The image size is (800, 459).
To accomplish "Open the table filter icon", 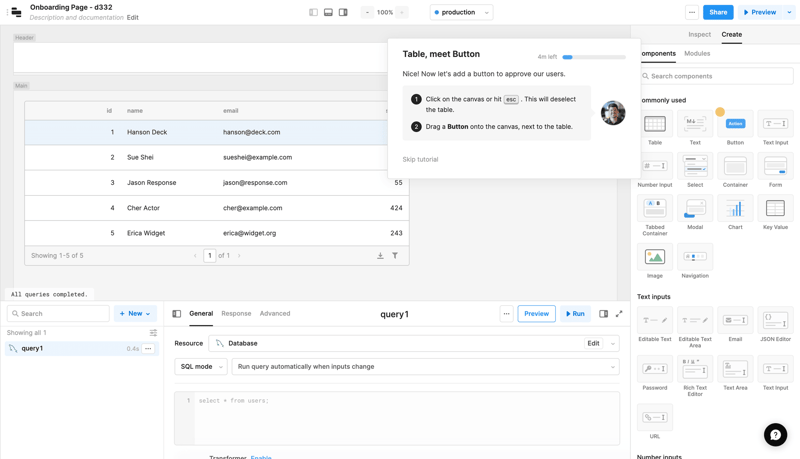I will click(x=395, y=256).
